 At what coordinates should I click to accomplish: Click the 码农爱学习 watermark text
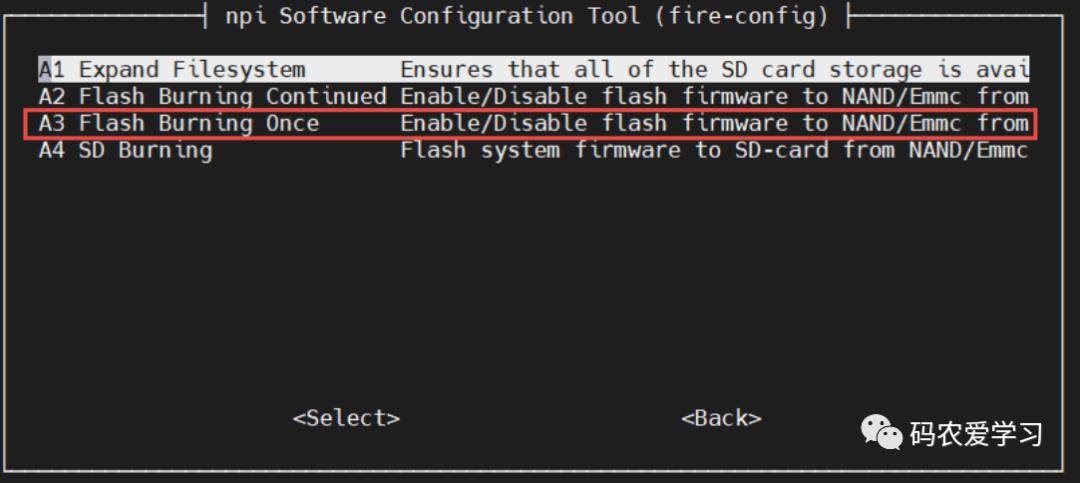pyautogui.click(x=976, y=434)
